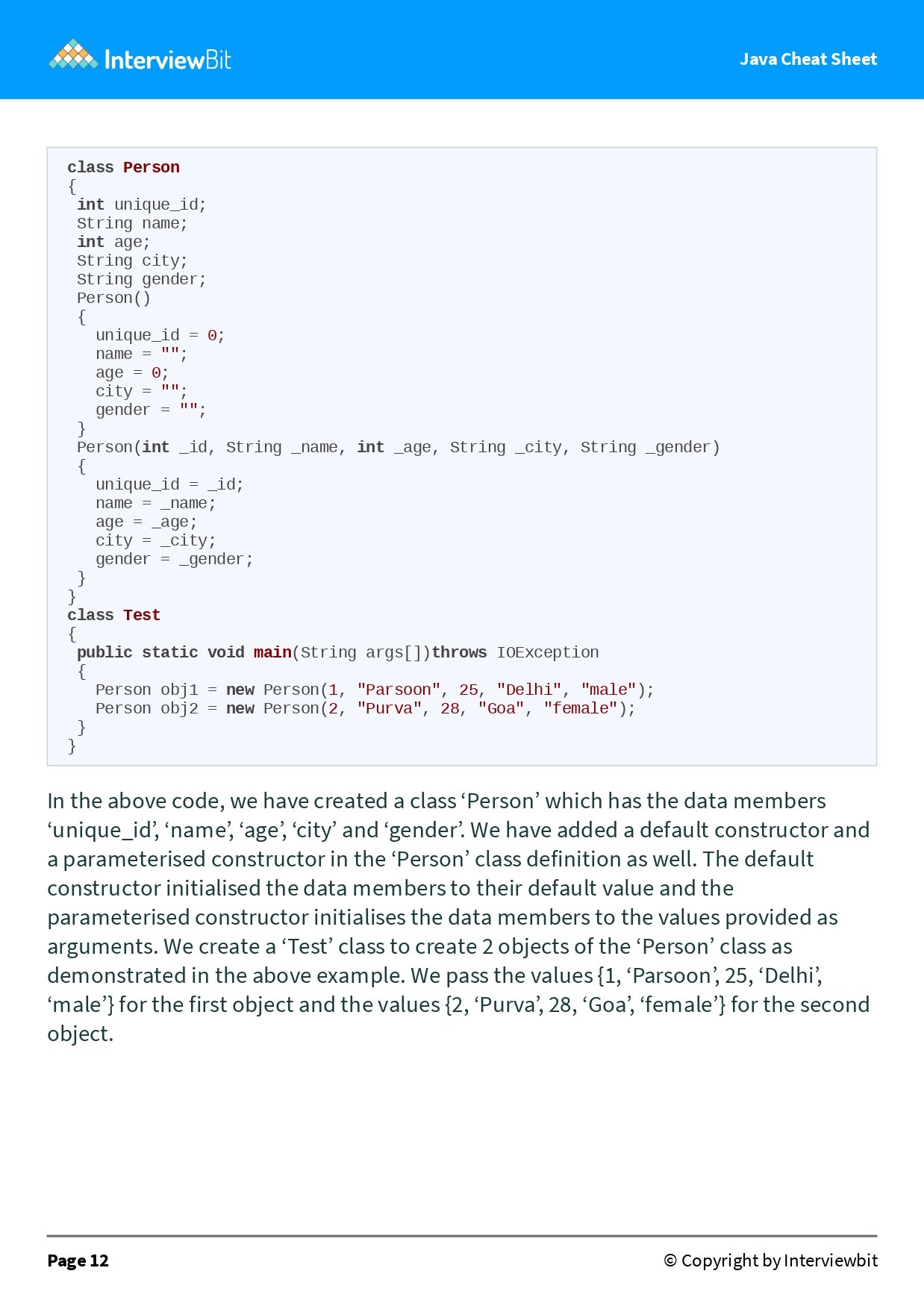Click the Java Cheat Sheet header title
924x1309 pixels.
pyautogui.click(x=808, y=59)
